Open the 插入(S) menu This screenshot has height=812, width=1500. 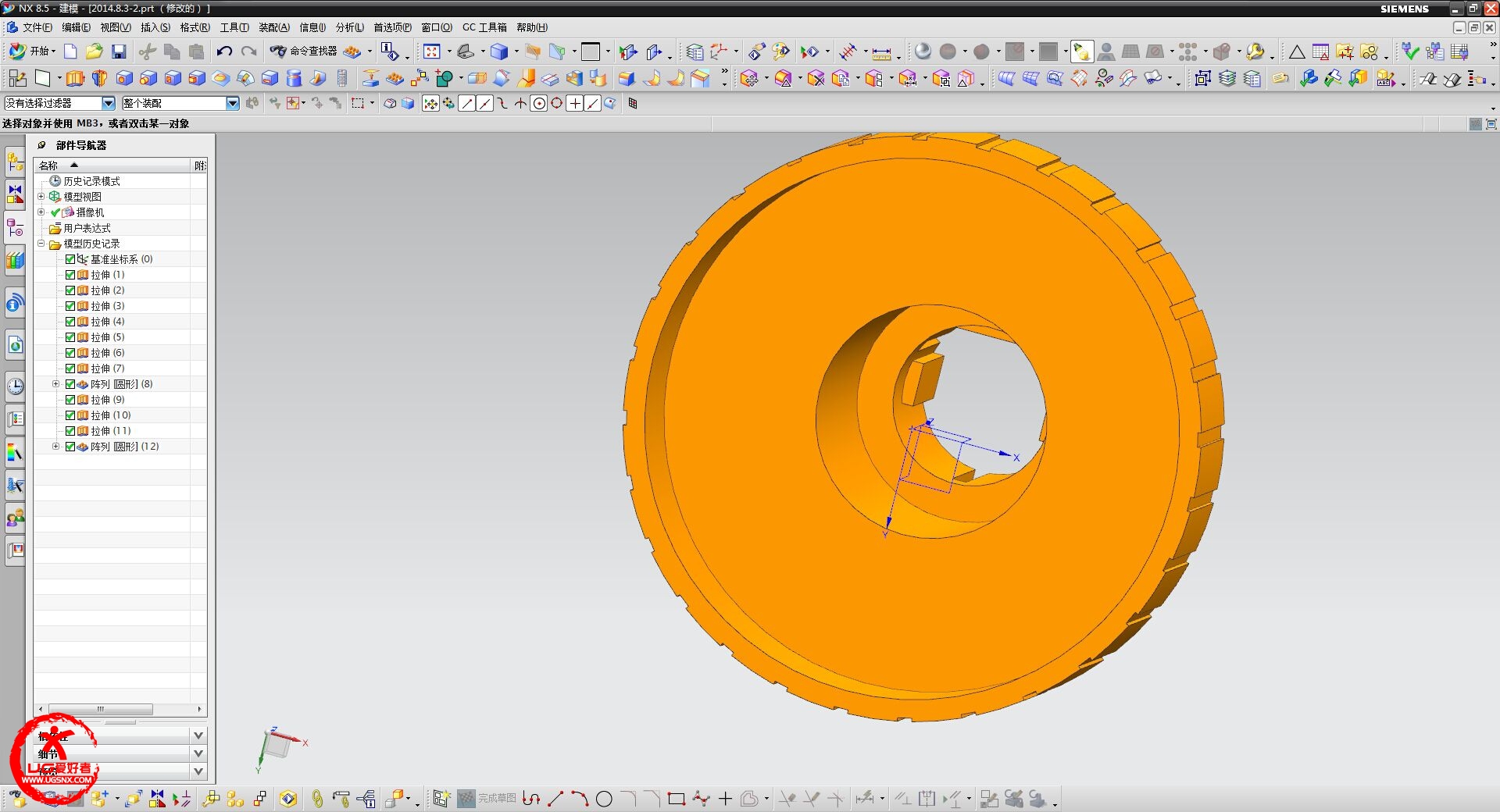(155, 27)
